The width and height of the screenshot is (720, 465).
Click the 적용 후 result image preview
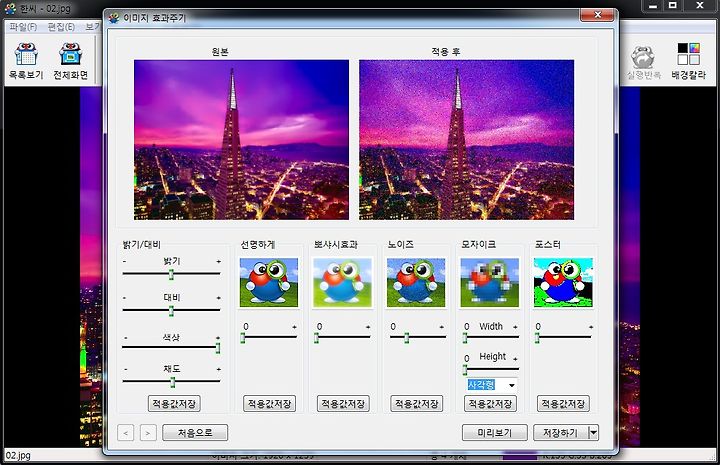pyautogui.click(x=467, y=140)
